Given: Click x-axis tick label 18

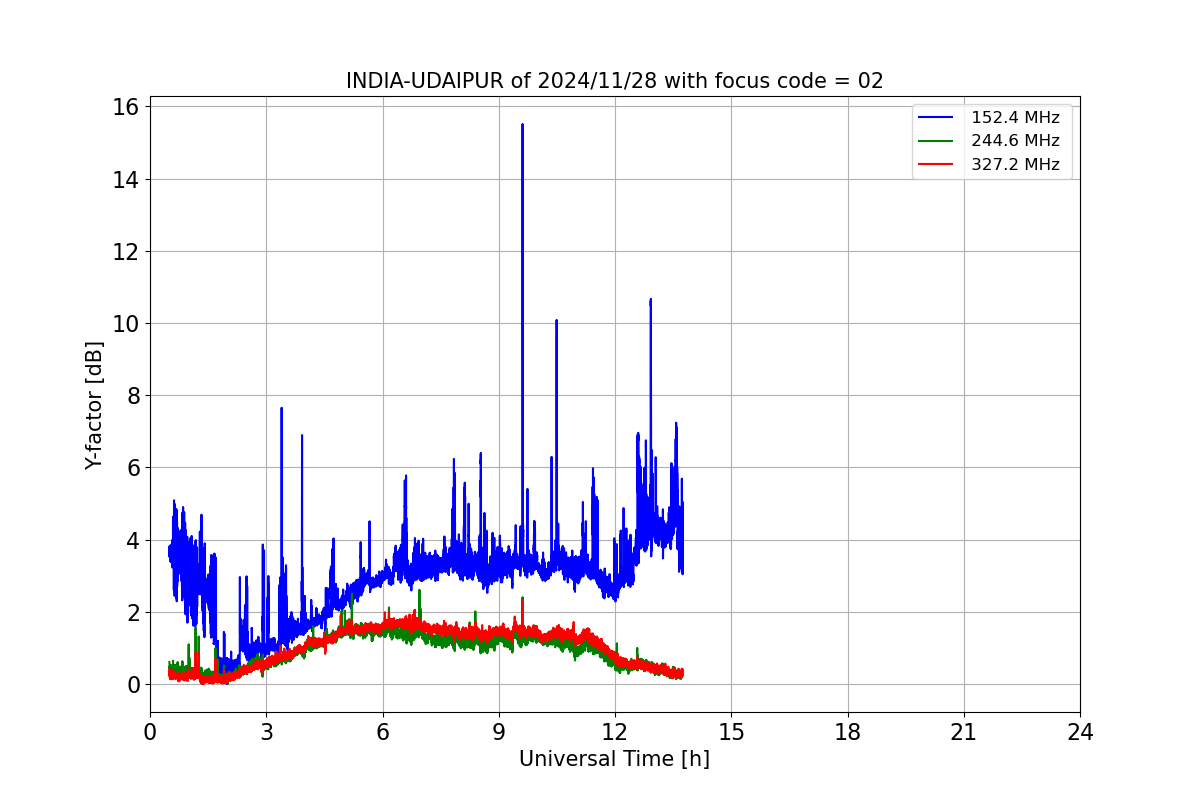Looking at the screenshot, I should [x=848, y=732].
